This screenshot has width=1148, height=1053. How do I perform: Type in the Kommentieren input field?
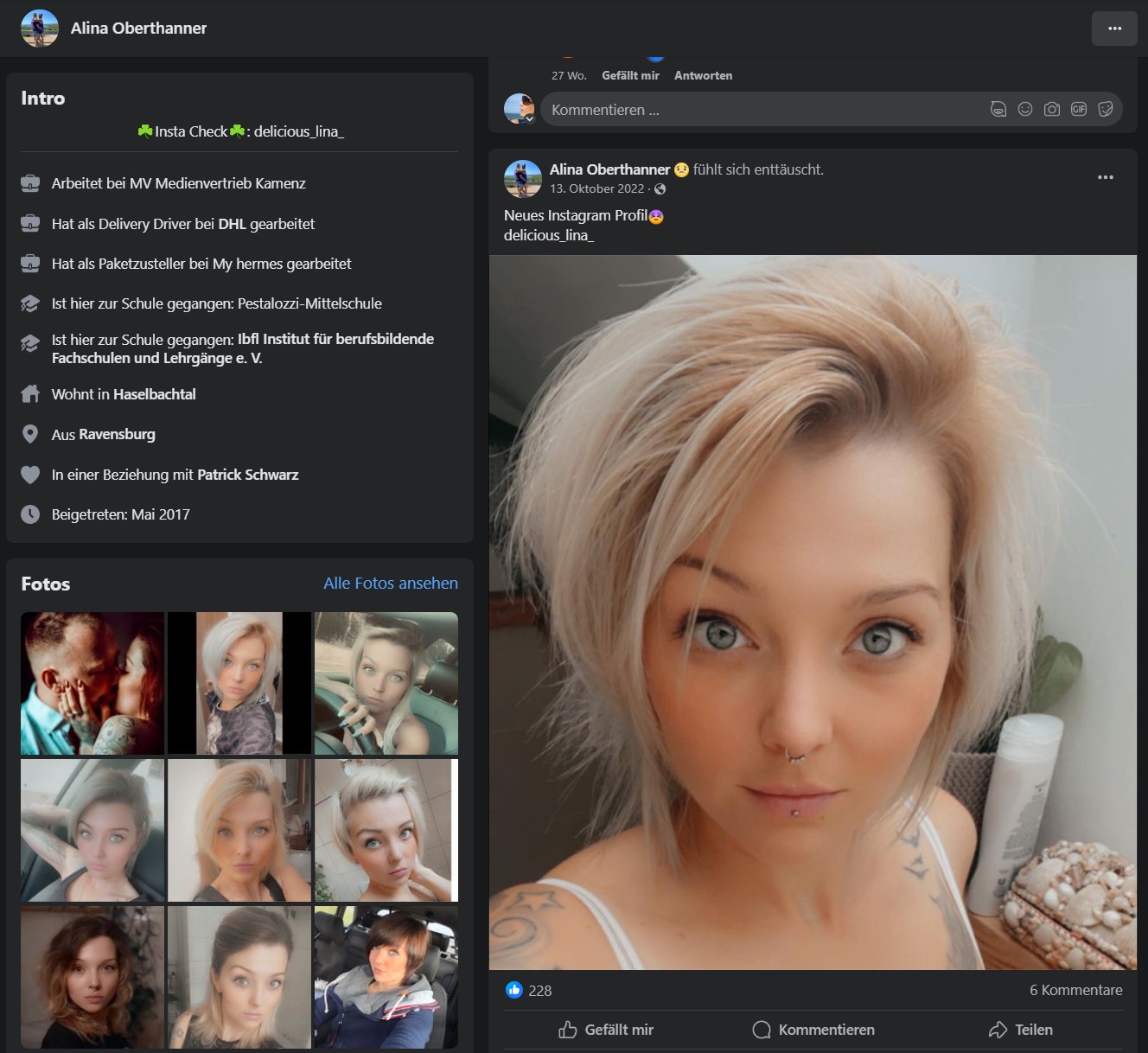pyautogui.click(x=761, y=110)
